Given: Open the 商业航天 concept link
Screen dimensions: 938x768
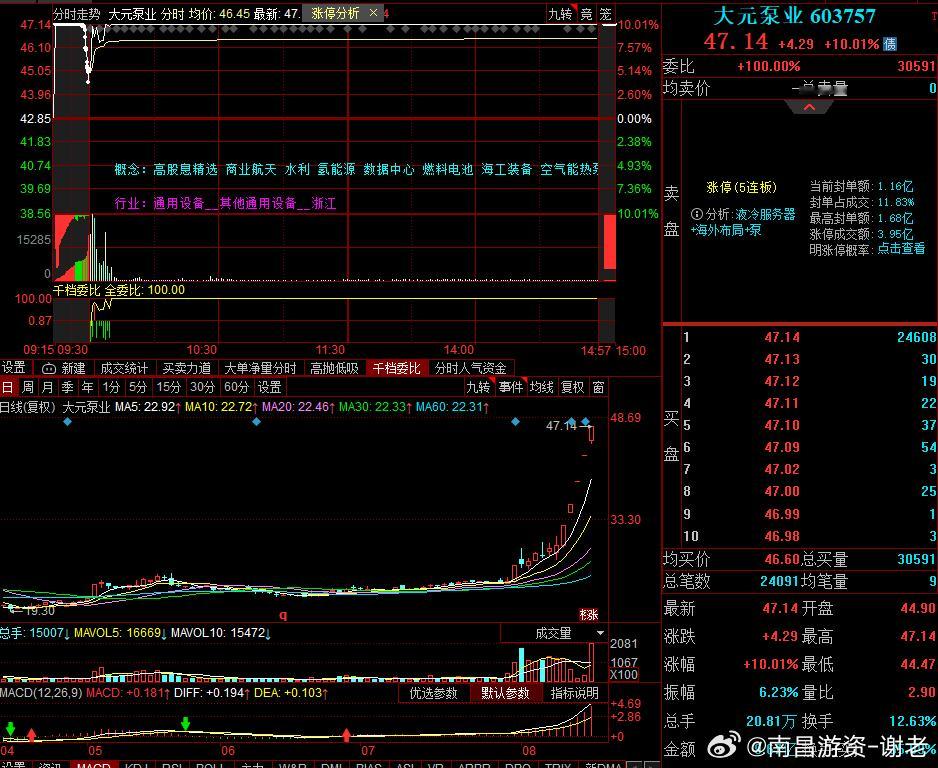Looking at the screenshot, I should pyautogui.click(x=251, y=170).
